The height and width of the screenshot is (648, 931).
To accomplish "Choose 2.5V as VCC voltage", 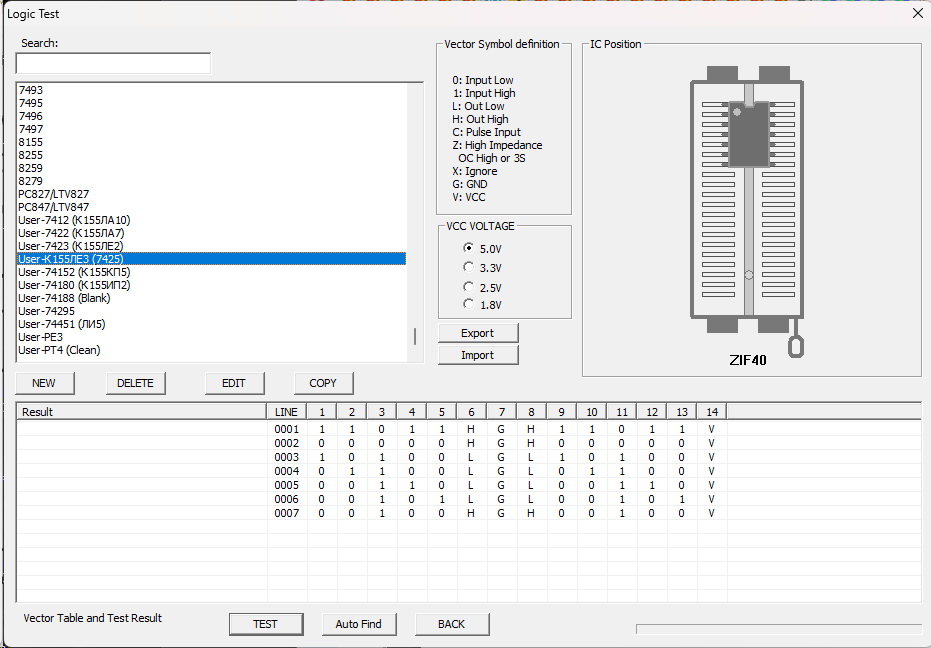I will 469,287.
